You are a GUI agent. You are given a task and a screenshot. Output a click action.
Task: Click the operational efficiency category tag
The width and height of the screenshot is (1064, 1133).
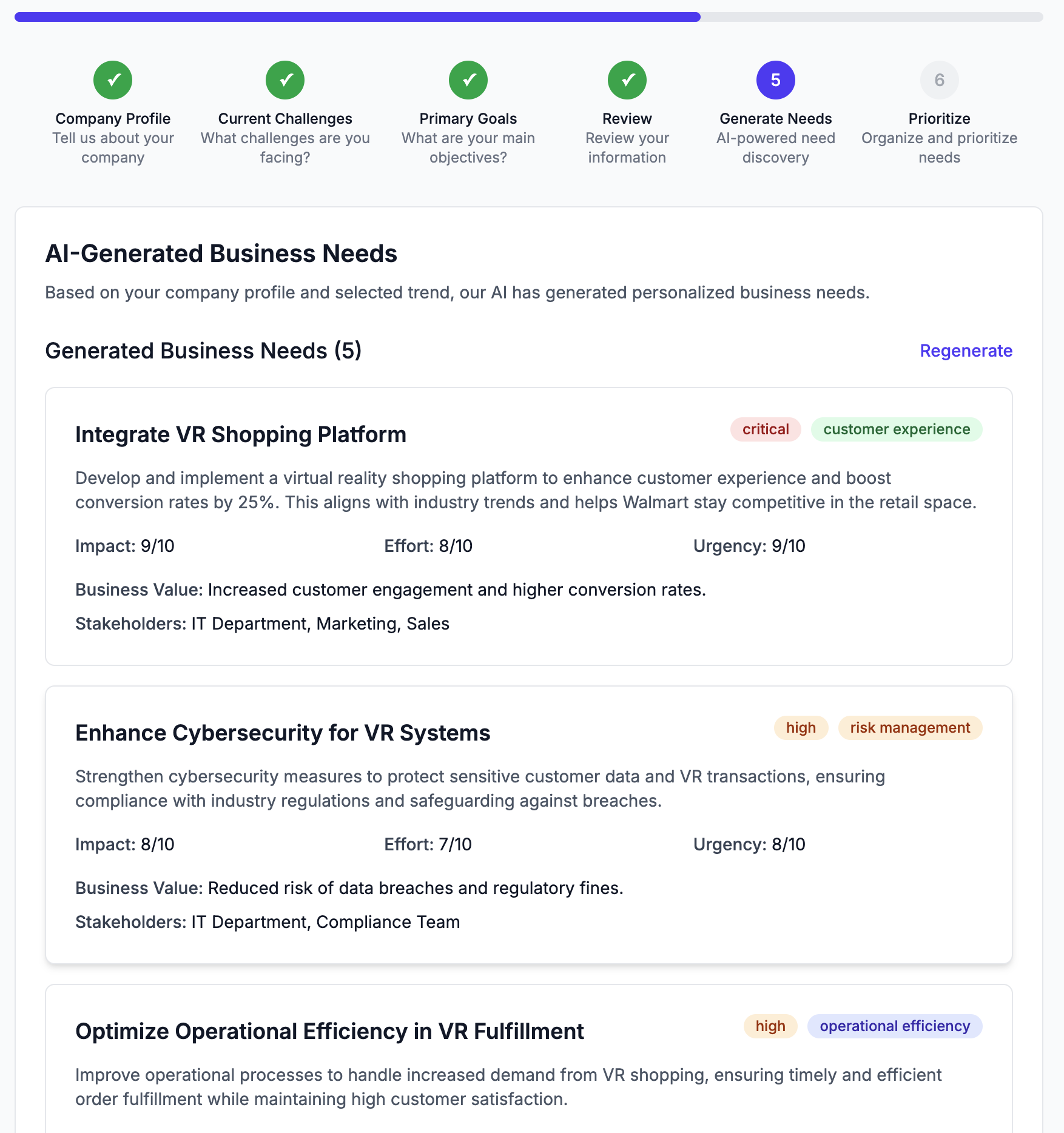(x=895, y=1026)
